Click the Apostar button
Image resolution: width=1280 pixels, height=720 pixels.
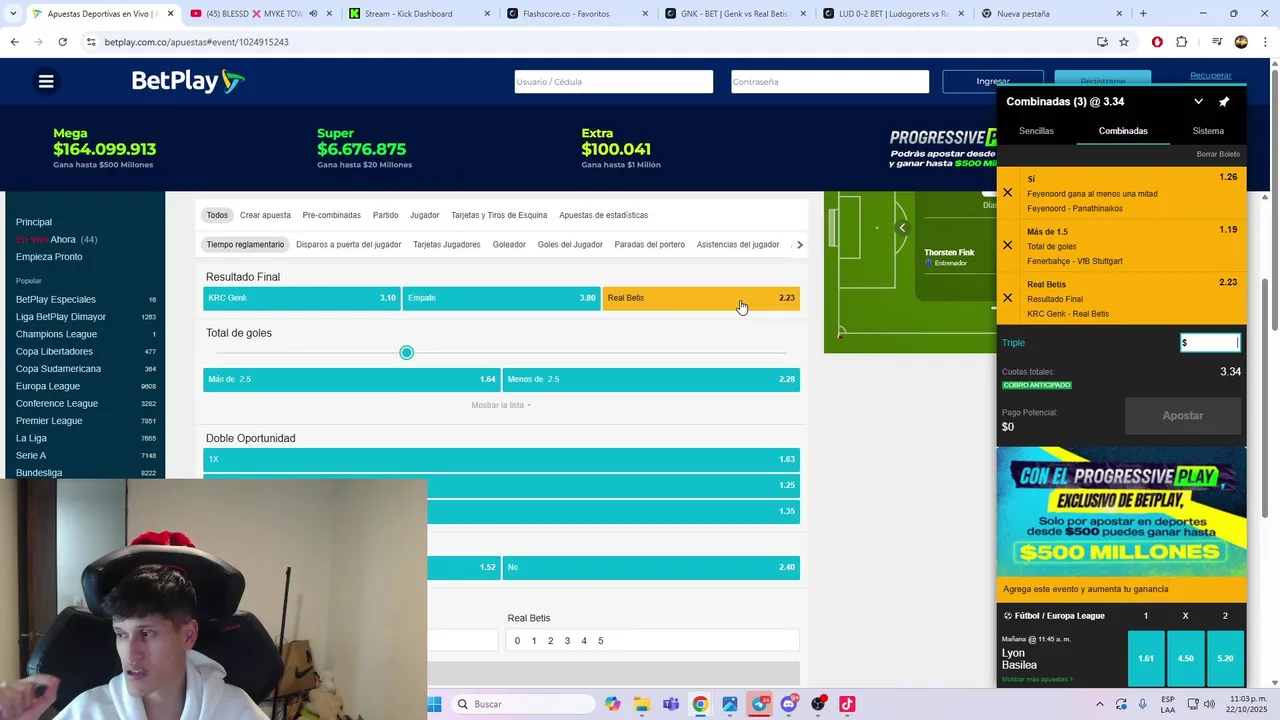(x=1183, y=416)
